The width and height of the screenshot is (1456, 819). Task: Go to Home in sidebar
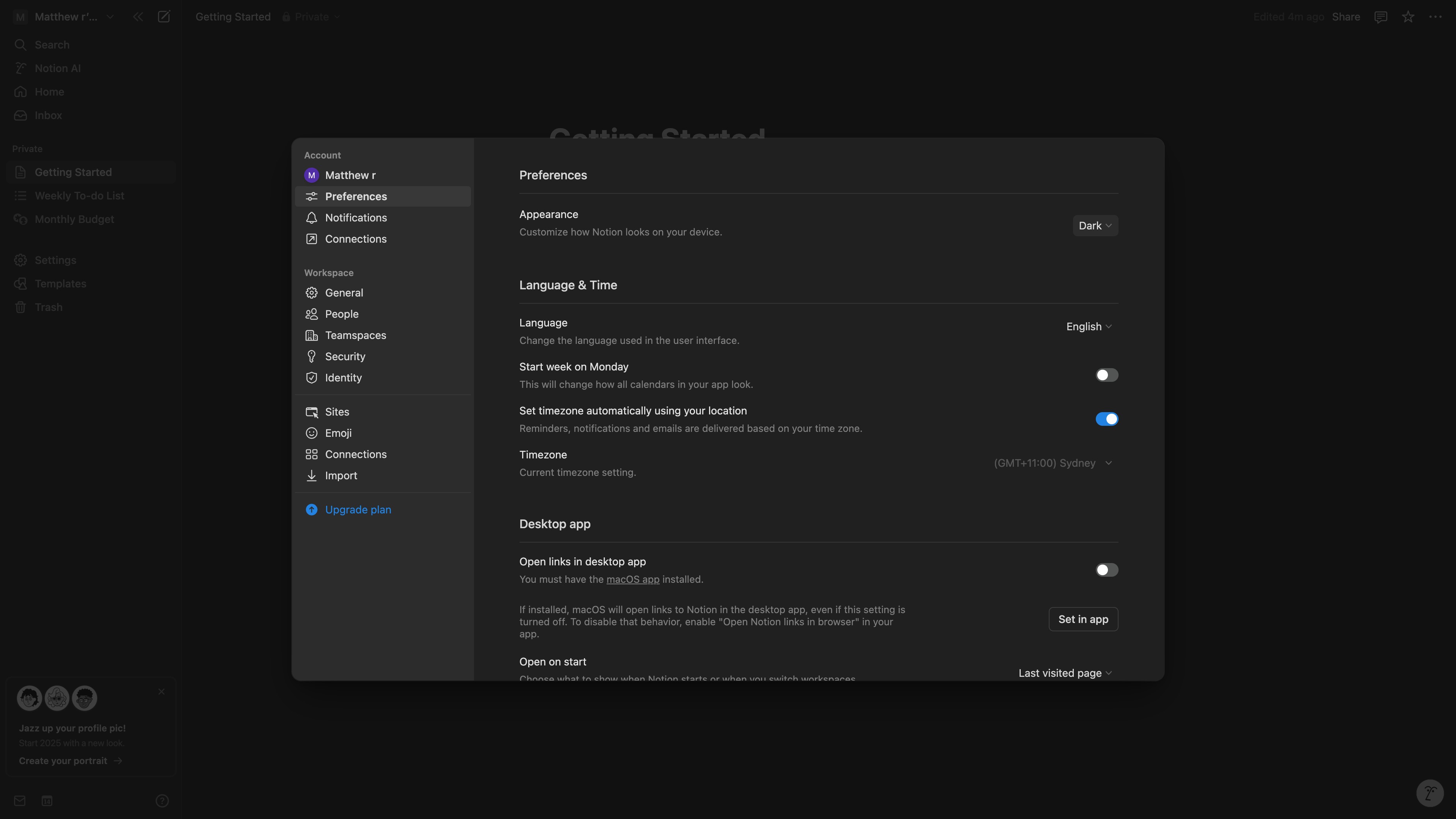point(91,91)
